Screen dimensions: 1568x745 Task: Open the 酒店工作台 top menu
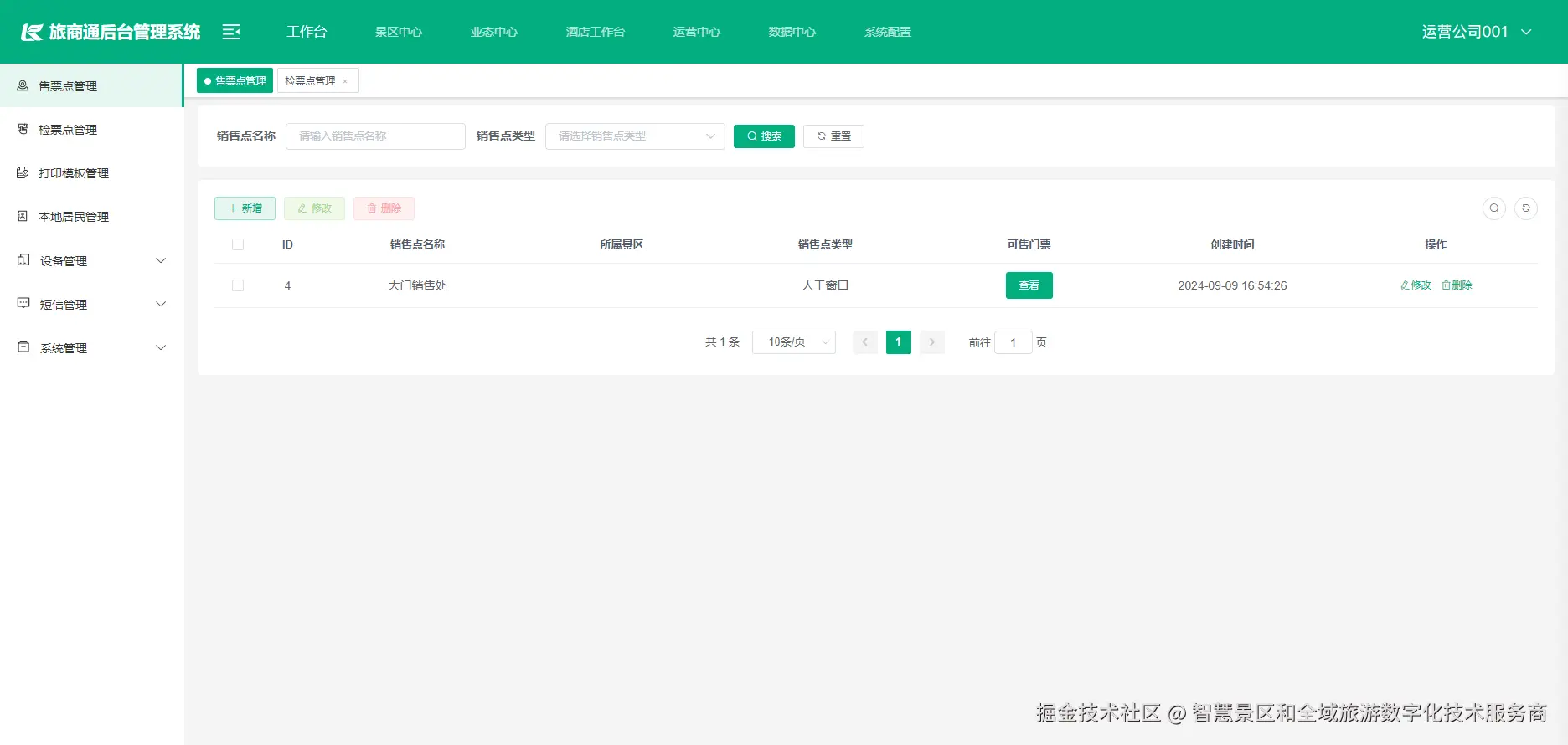[x=596, y=32]
